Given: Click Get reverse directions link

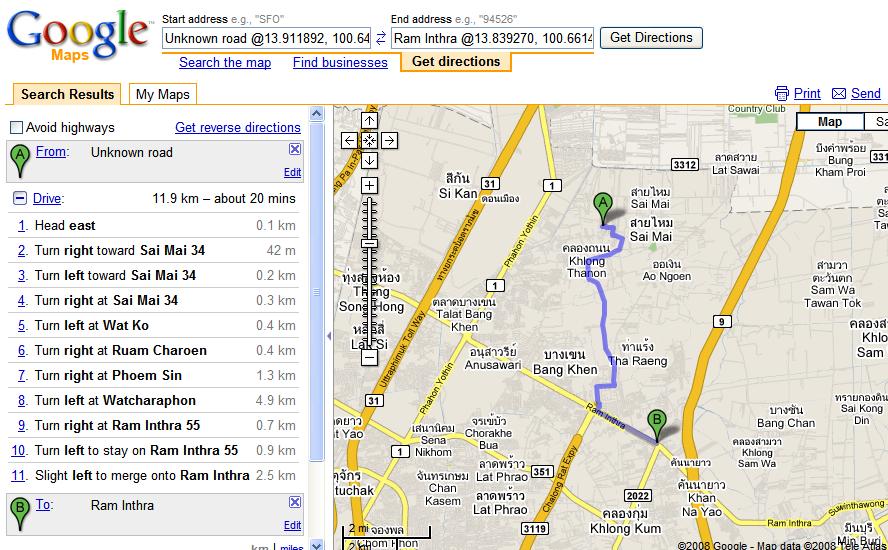Looking at the screenshot, I should (238, 127).
